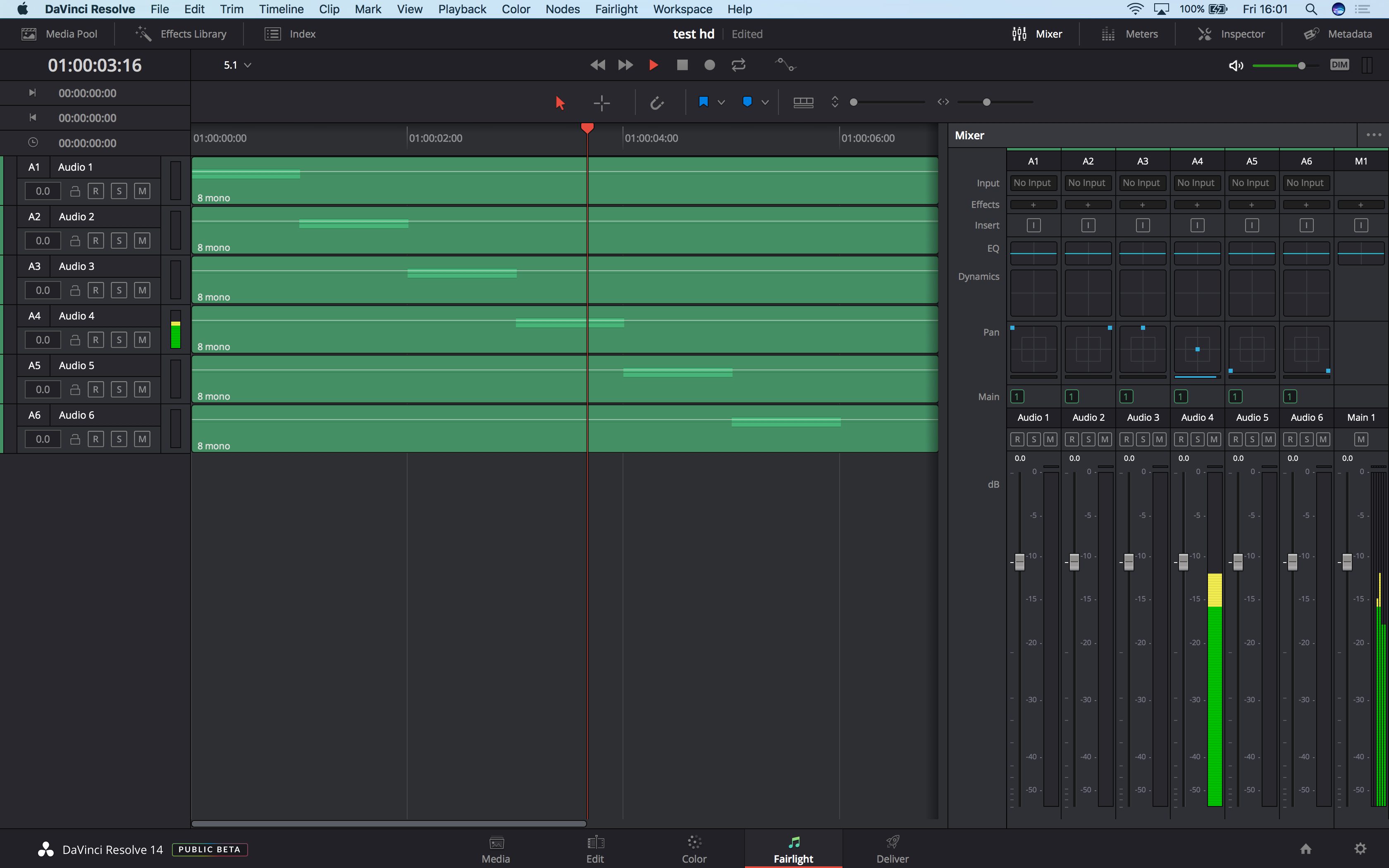The width and height of the screenshot is (1389, 868).
Task: Click the timeline view options icon
Action: click(803, 102)
